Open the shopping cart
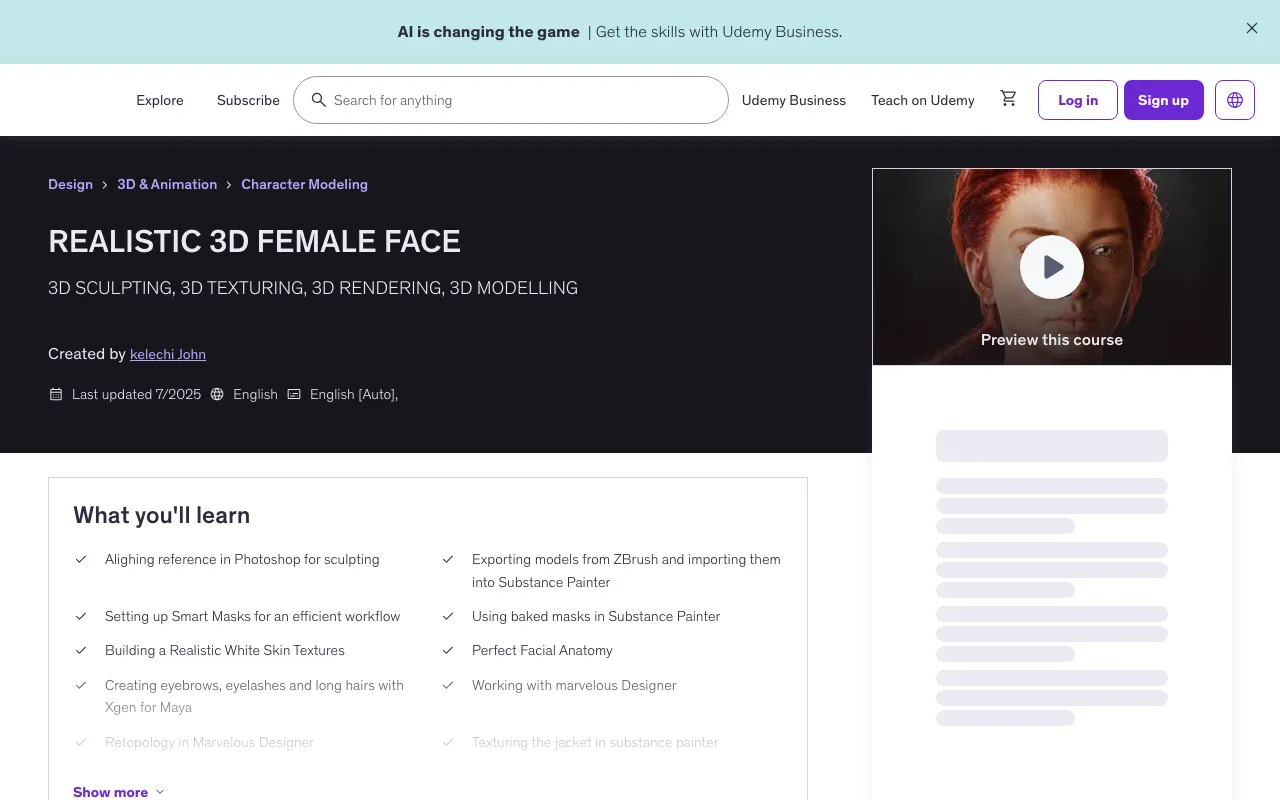1280x800 pixels. click(x=1008, y=98)
